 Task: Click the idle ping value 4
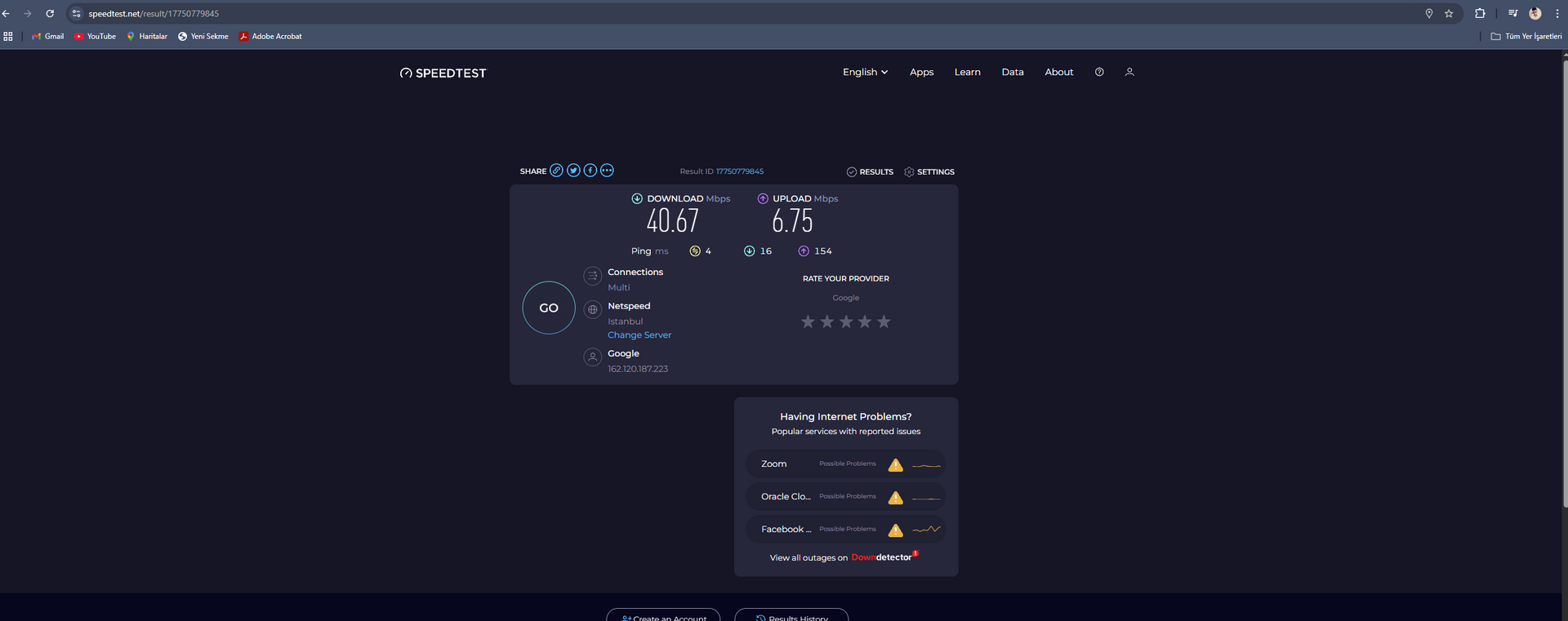click(708, 251)
